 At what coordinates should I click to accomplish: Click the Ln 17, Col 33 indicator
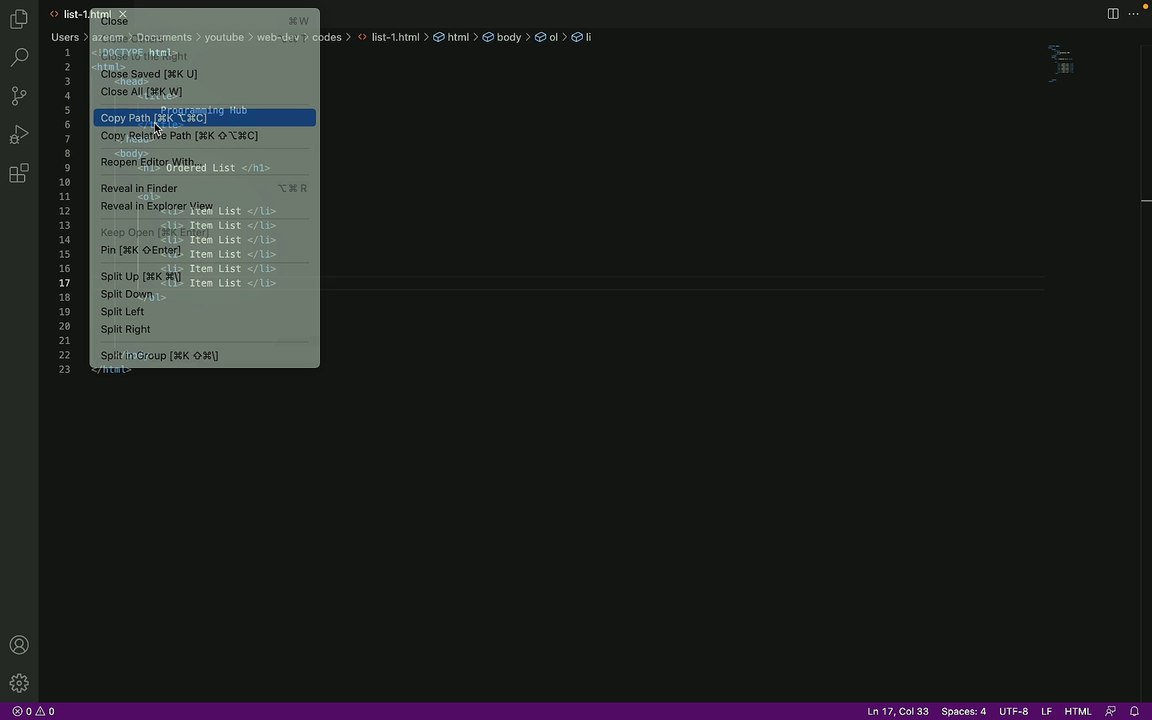897,711
